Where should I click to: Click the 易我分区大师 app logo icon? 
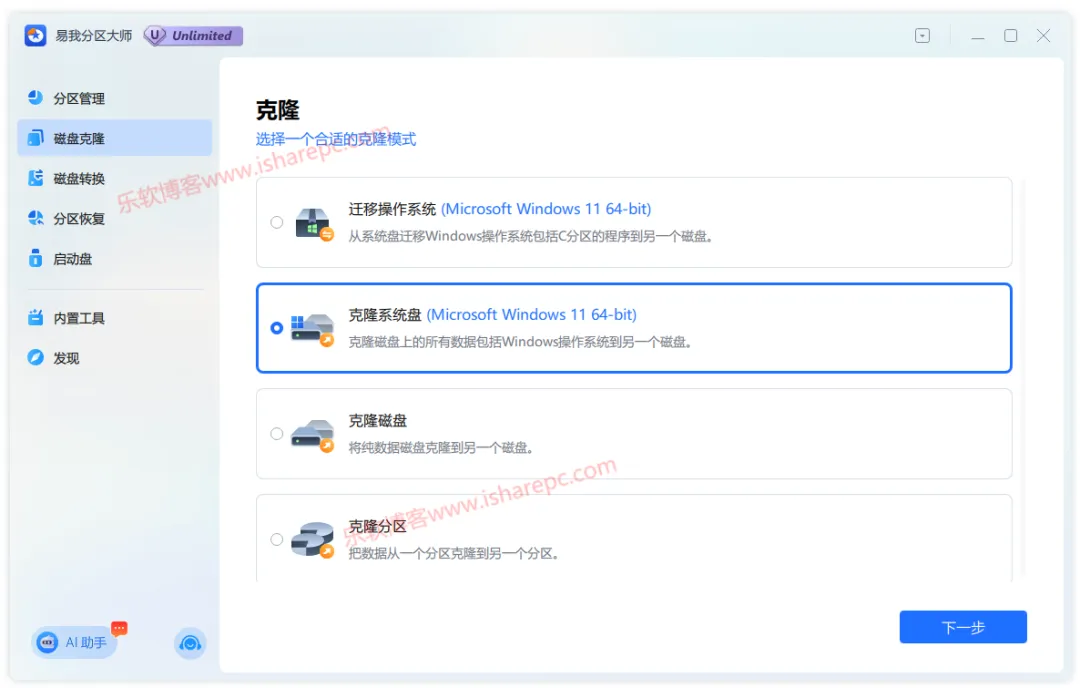click(35, 35)
